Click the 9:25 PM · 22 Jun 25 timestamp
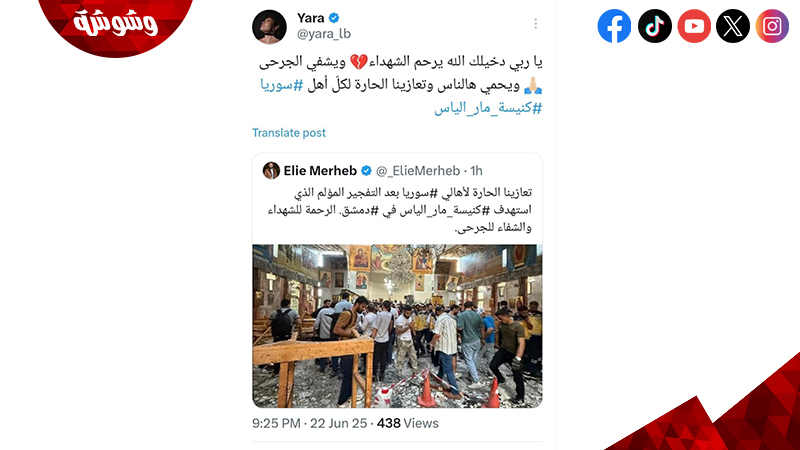The width and height of the screenshot is (800, 450). coord(310,423)
